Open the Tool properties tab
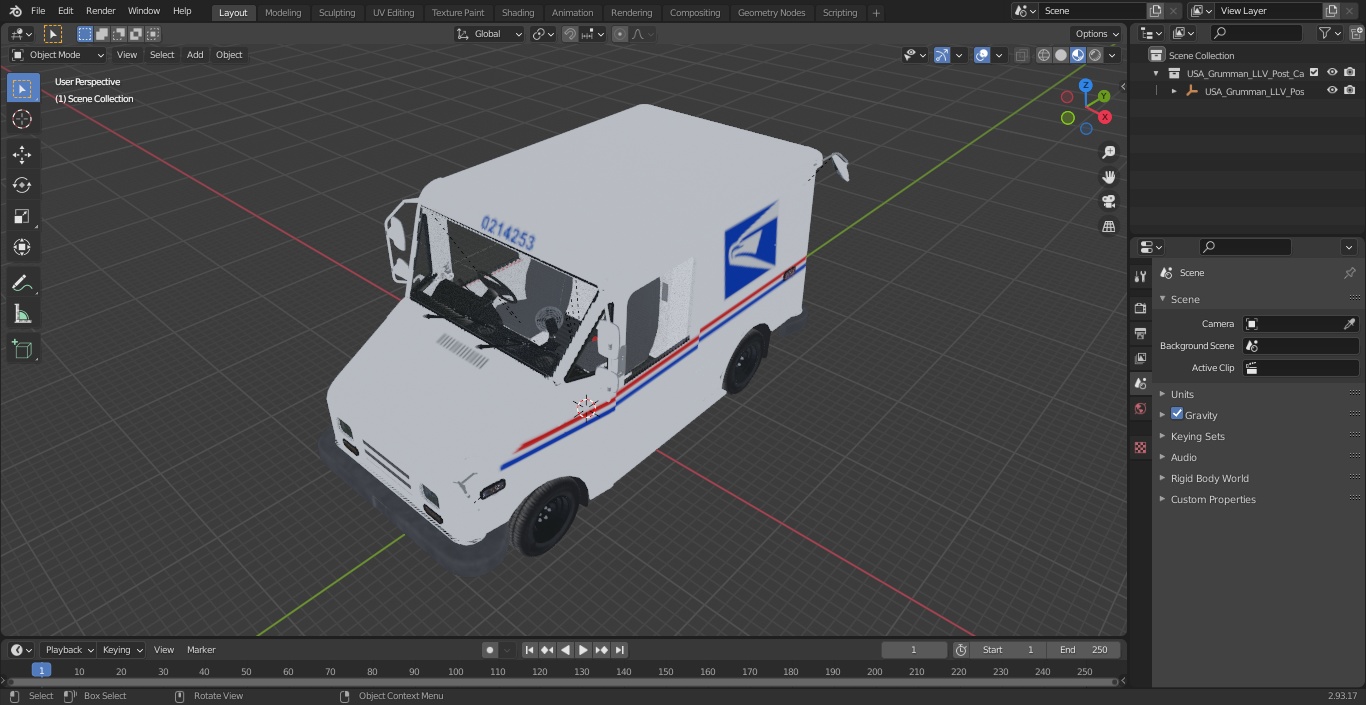Screen dimensions: 1366x705 [1140, 276]
